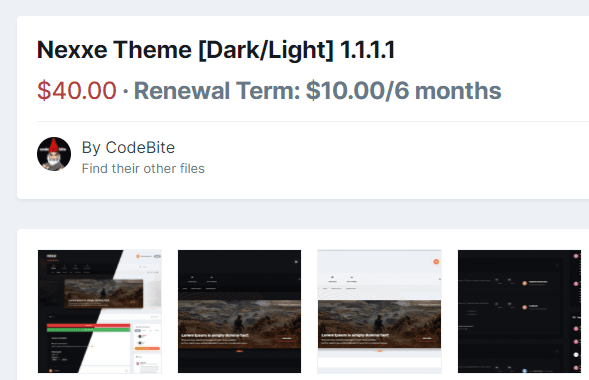Open the CodeBite author avatar
The height and width of the screenshot is (380, 589).
pos(54,154)
